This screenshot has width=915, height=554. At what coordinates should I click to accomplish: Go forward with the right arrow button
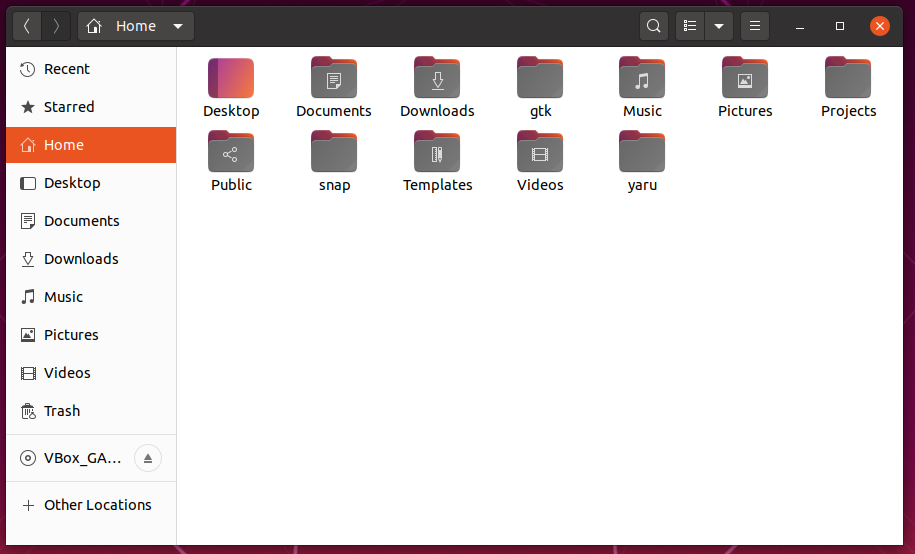[56, 26]
